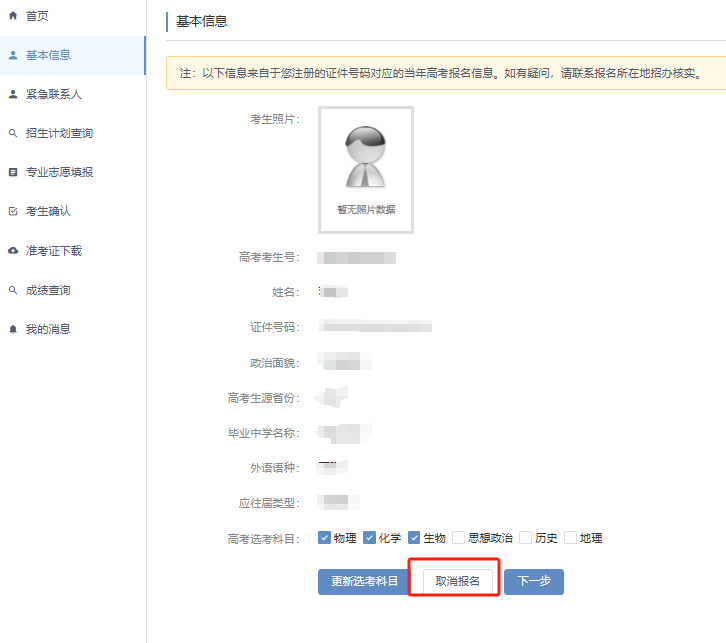726x643 pixels.
Task: Click the bell icon beside 我的消息
Action: [x=13, y=329]
